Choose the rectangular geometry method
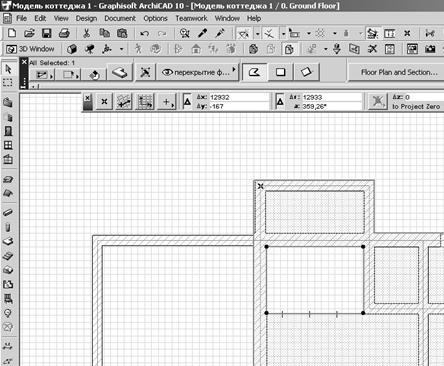444x366 pixels. coord(281,72)
